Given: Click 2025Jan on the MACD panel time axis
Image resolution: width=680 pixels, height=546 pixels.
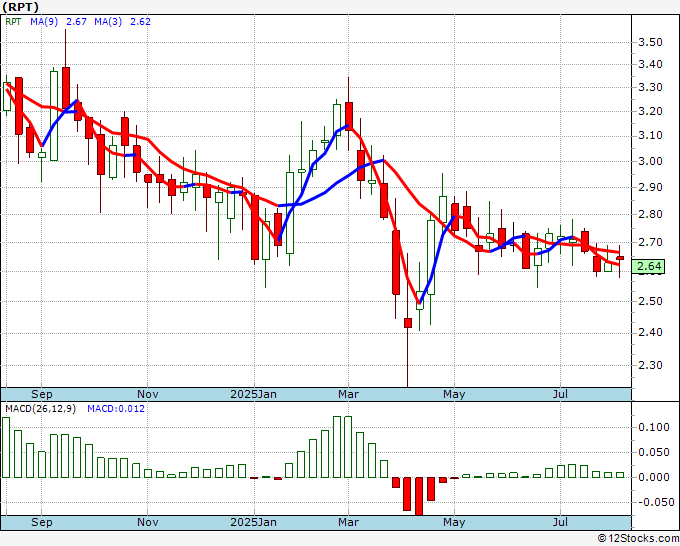Looking at the screenshot, I should (253, 522).
